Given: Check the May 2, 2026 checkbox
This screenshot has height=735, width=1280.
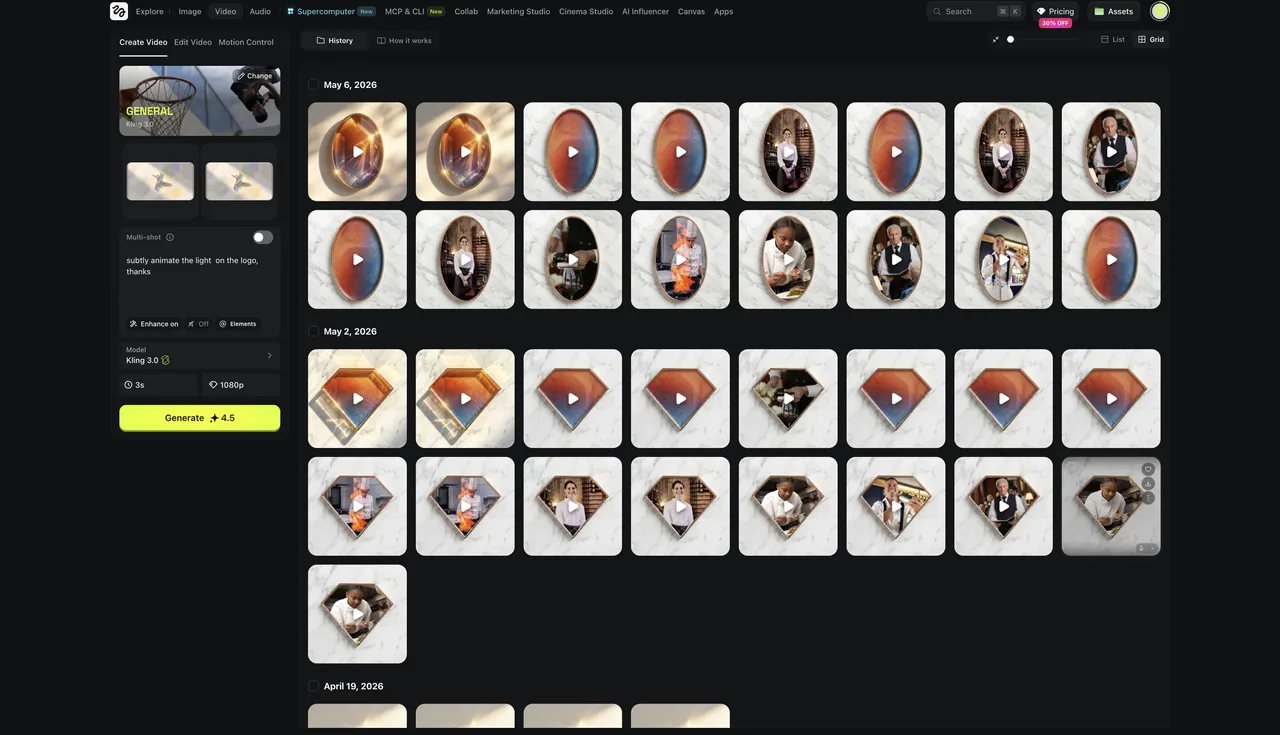Looking at the screenshot, I should (x=314, y=331).
